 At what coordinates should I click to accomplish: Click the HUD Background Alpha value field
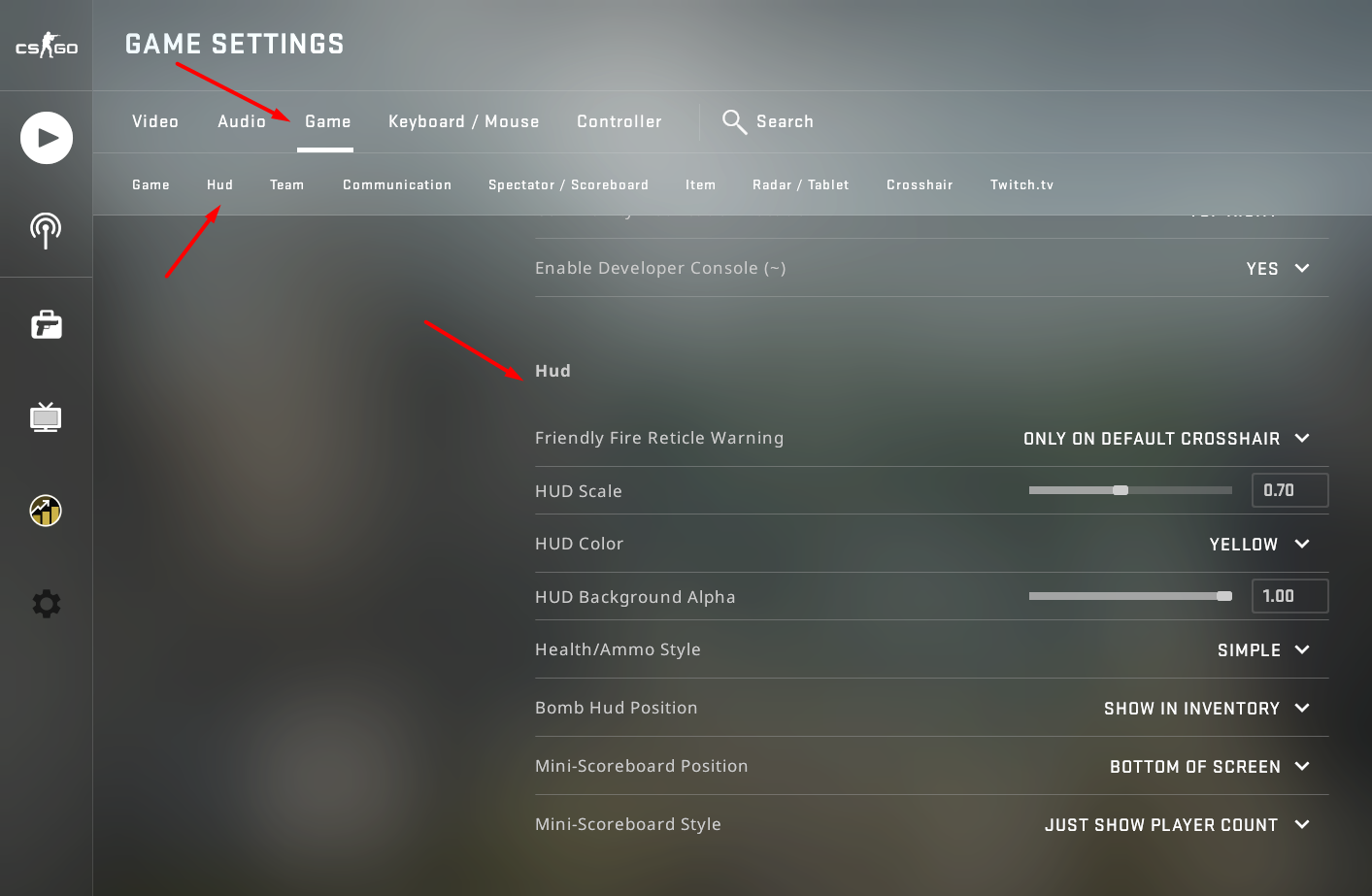(1289, 596)
